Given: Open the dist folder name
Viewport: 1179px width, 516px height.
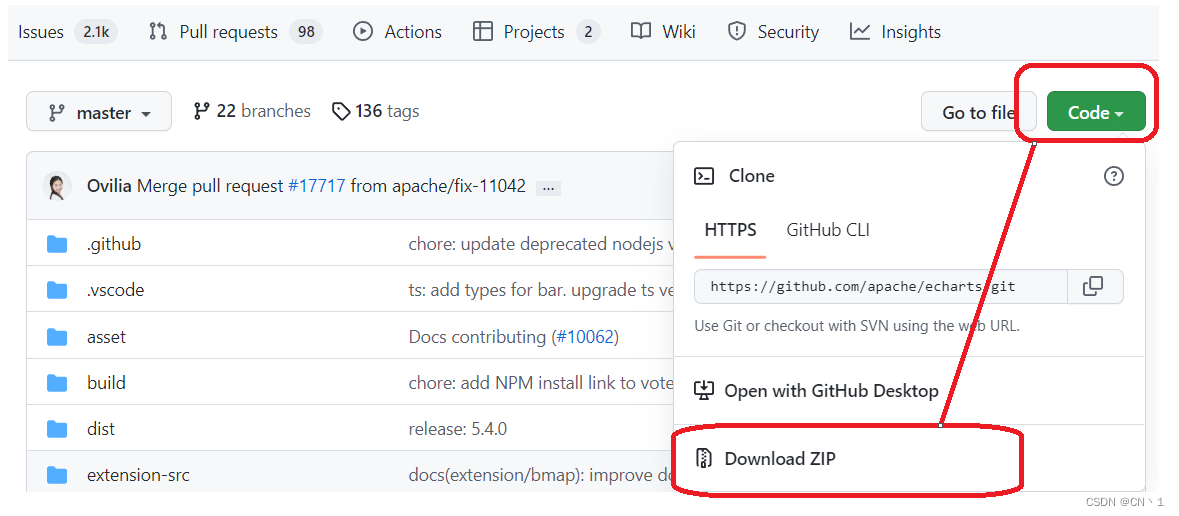Looking at the screenshot, I should pos(101,429).
